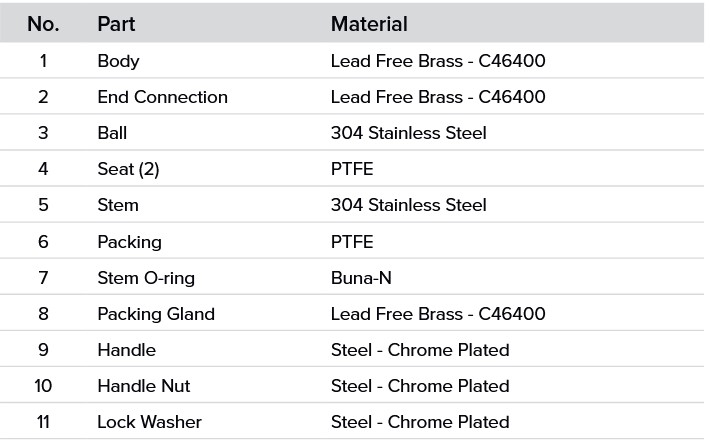Select the 'End Connection' part cell

tap(162, 97)
